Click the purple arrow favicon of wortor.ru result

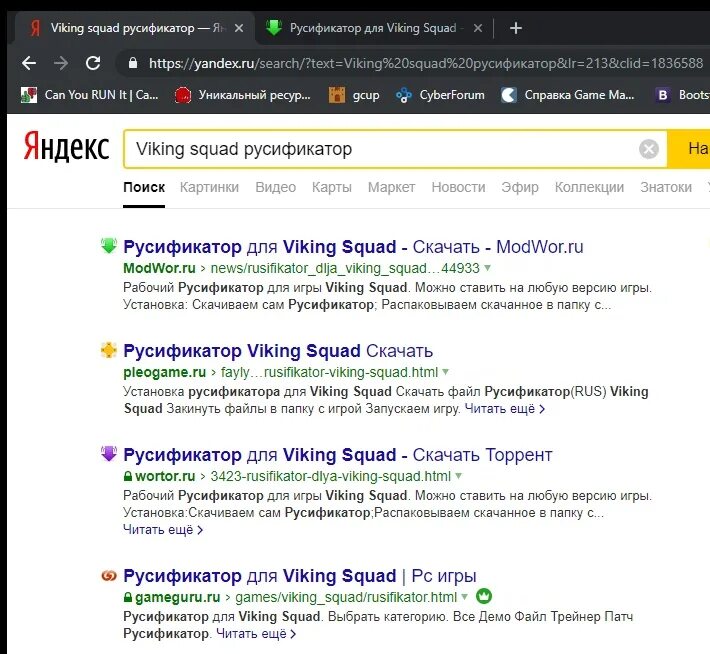[x=109, y=453]
